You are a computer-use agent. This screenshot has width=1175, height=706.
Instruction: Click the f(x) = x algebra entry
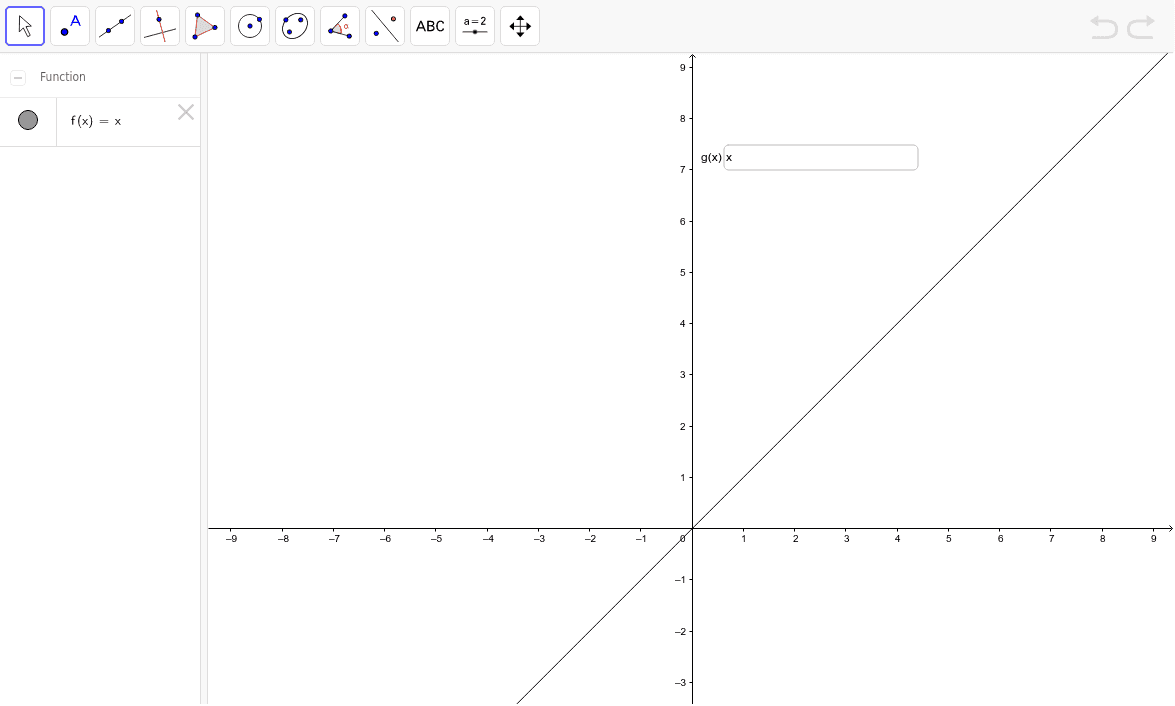96,121
